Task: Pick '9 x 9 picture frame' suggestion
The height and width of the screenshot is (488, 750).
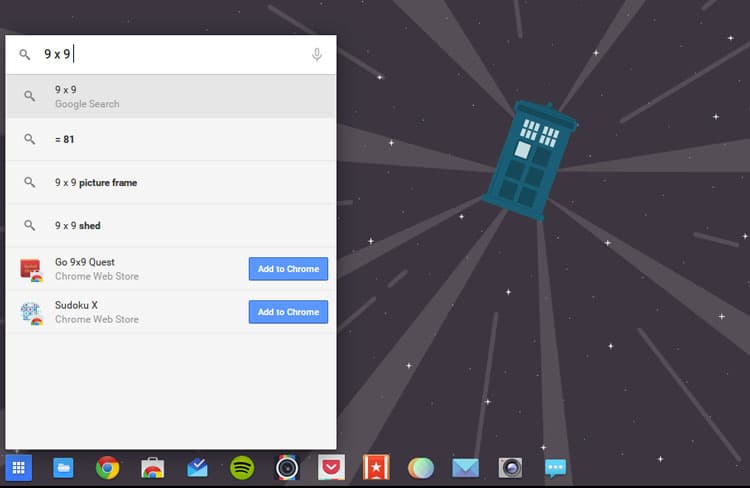Action: pos(170,182)
